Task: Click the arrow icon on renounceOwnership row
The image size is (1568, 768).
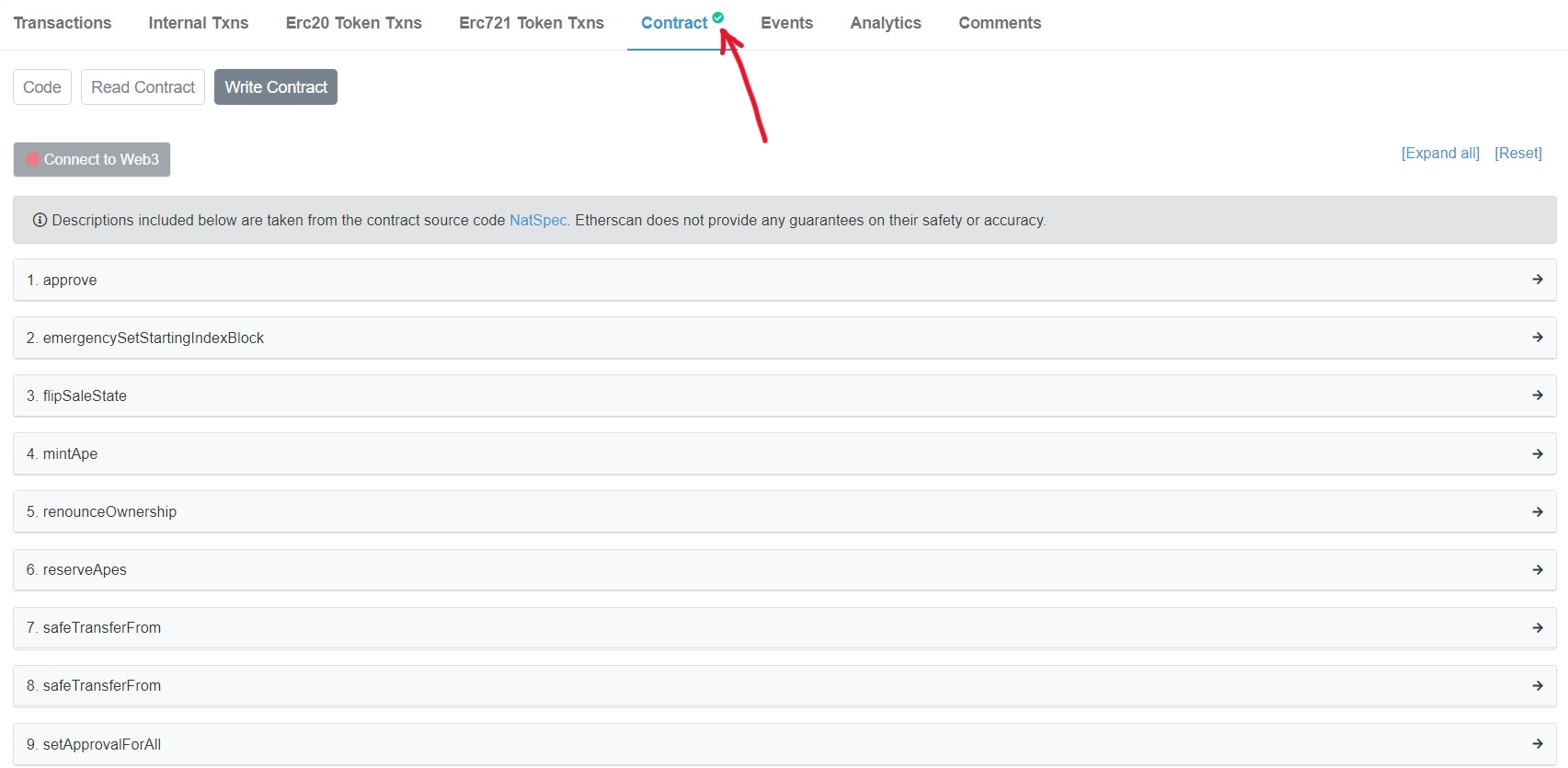Action: click(x=1537, y=511)
